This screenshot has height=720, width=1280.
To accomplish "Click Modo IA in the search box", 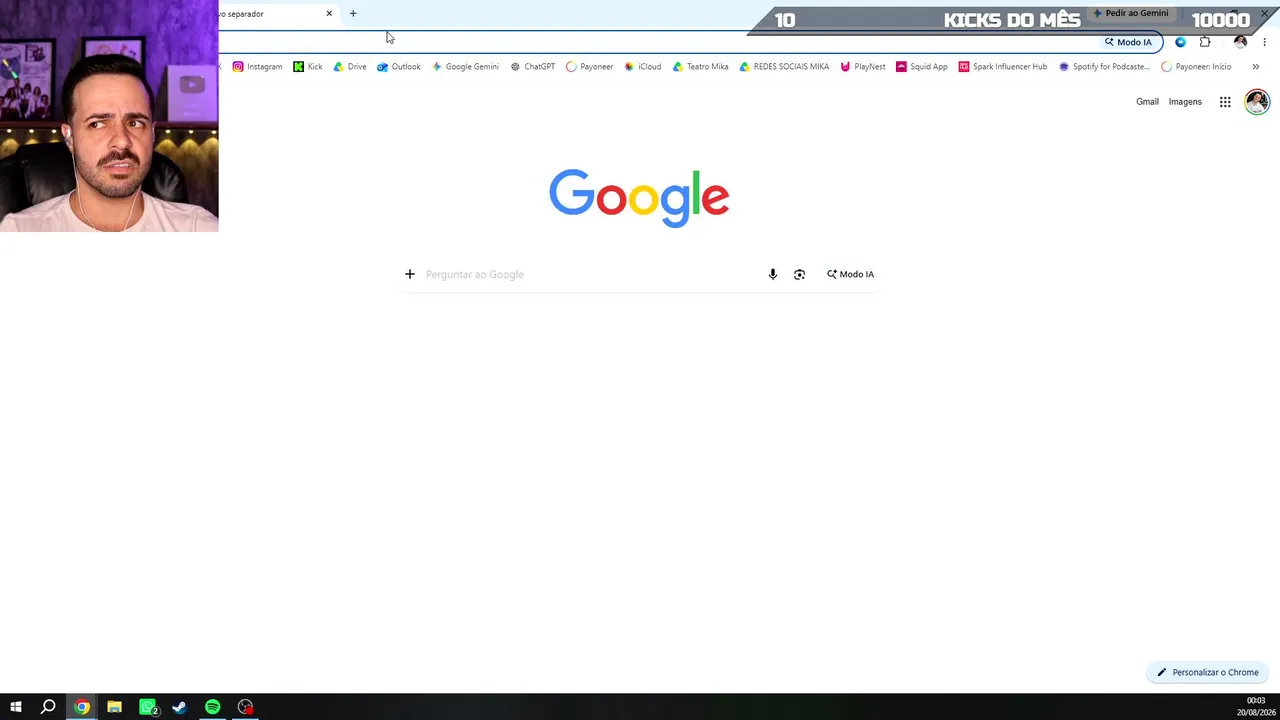I will click(850, 274).
